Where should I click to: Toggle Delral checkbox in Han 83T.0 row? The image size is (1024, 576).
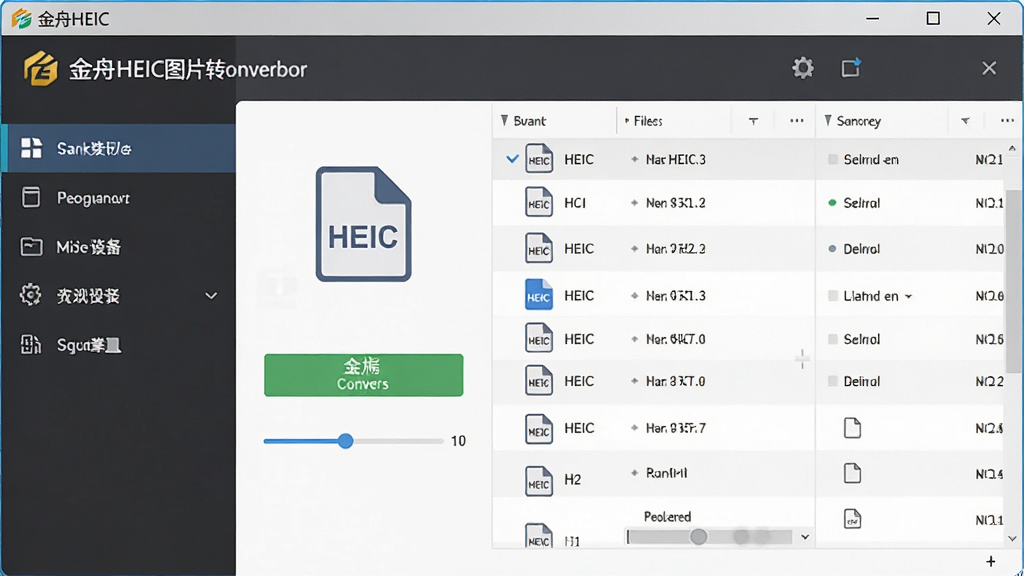833,381
